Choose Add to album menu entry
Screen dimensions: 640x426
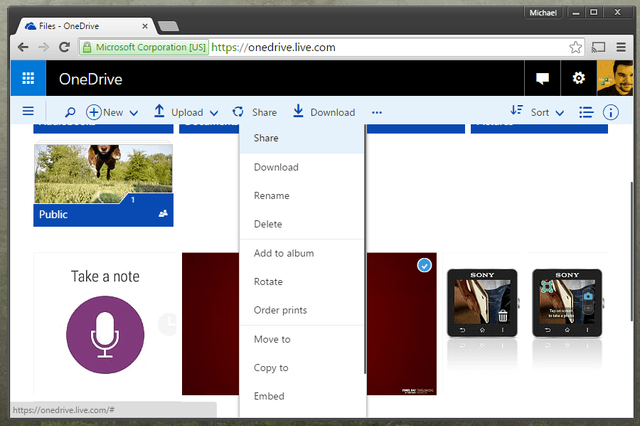[x=302, y=253]
